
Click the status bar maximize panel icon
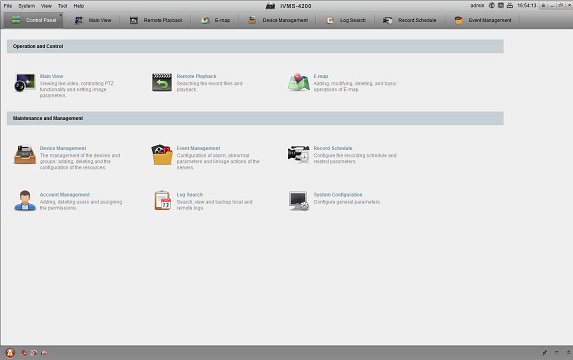[x=557, y=353]
